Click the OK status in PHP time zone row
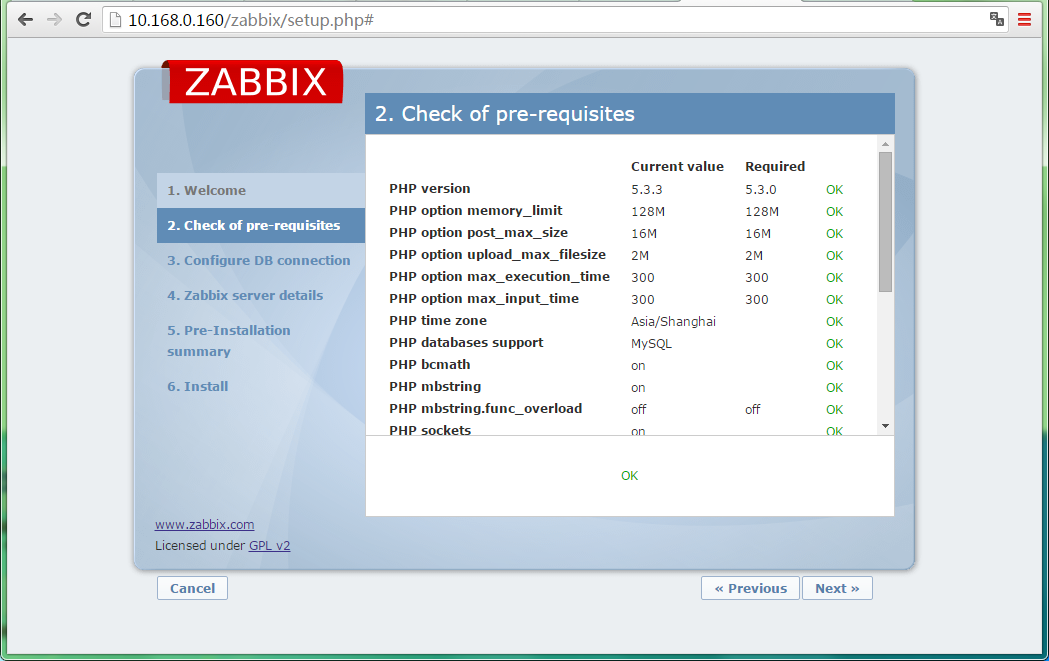This screenshot has width=1049, height=661. [x=834, y=322]
